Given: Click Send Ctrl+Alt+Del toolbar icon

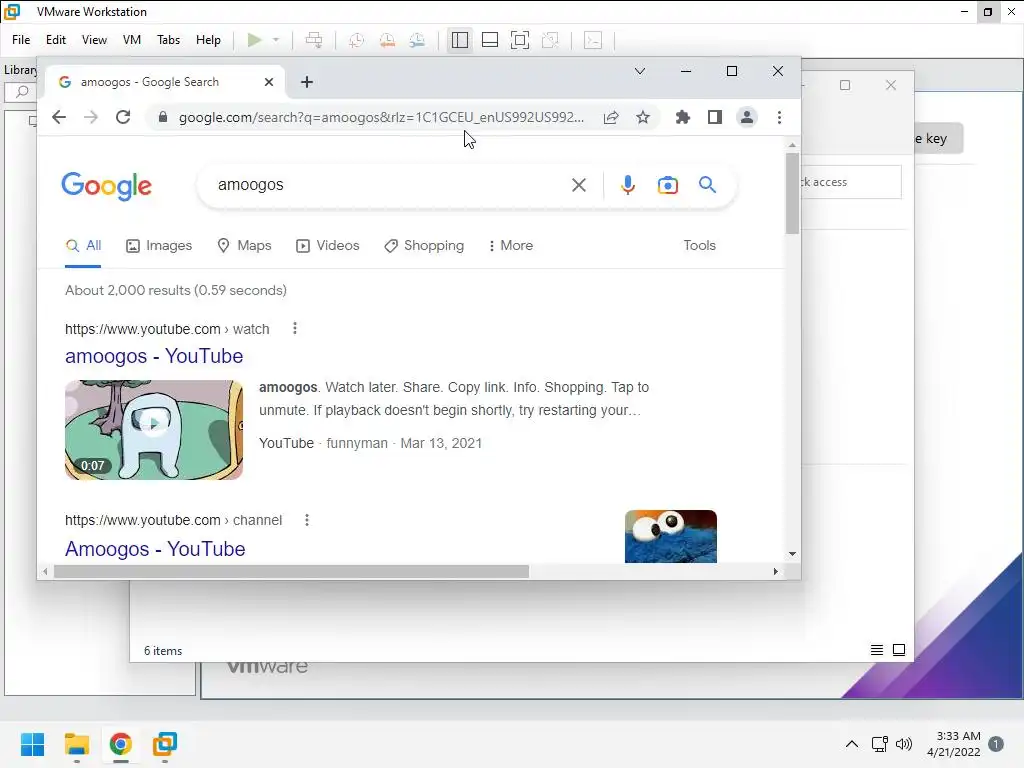Looking at the screenshot, I should coord(314,40).
